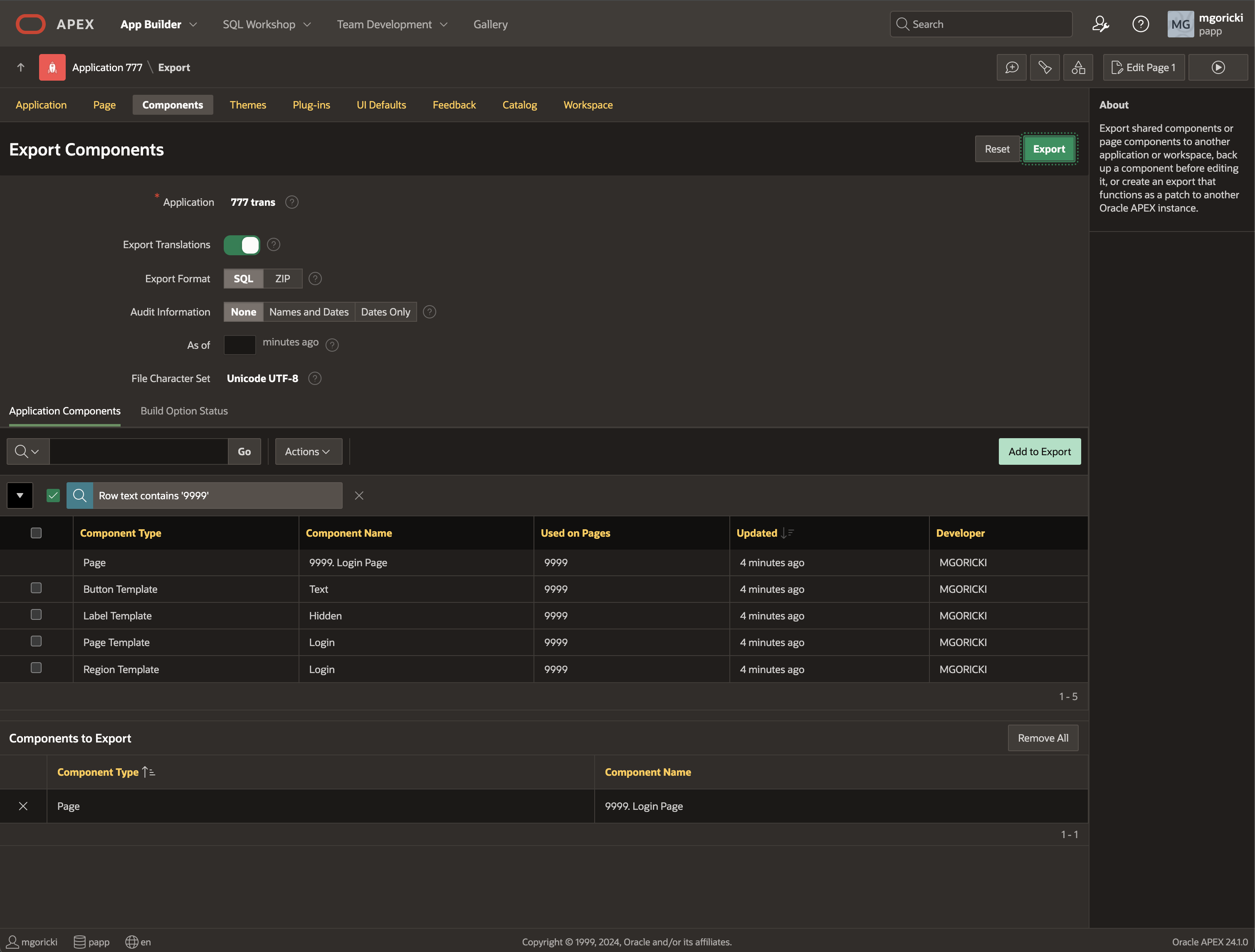Open the Gallery menu item
This screenshot has height=952, width=1255.
pos(490,25)
